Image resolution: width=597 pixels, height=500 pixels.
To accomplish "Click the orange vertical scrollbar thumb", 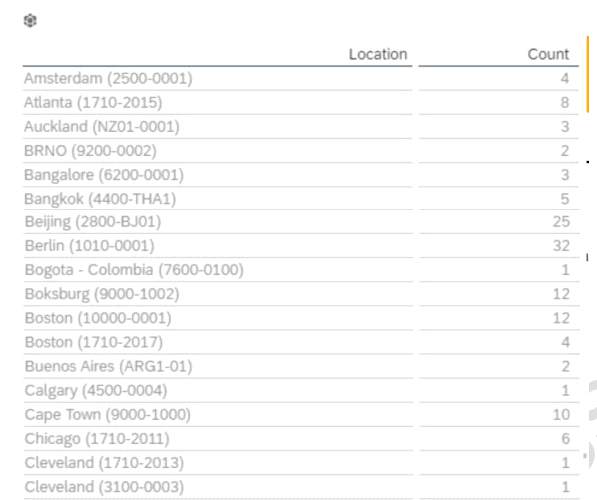I will click(588, 74).
